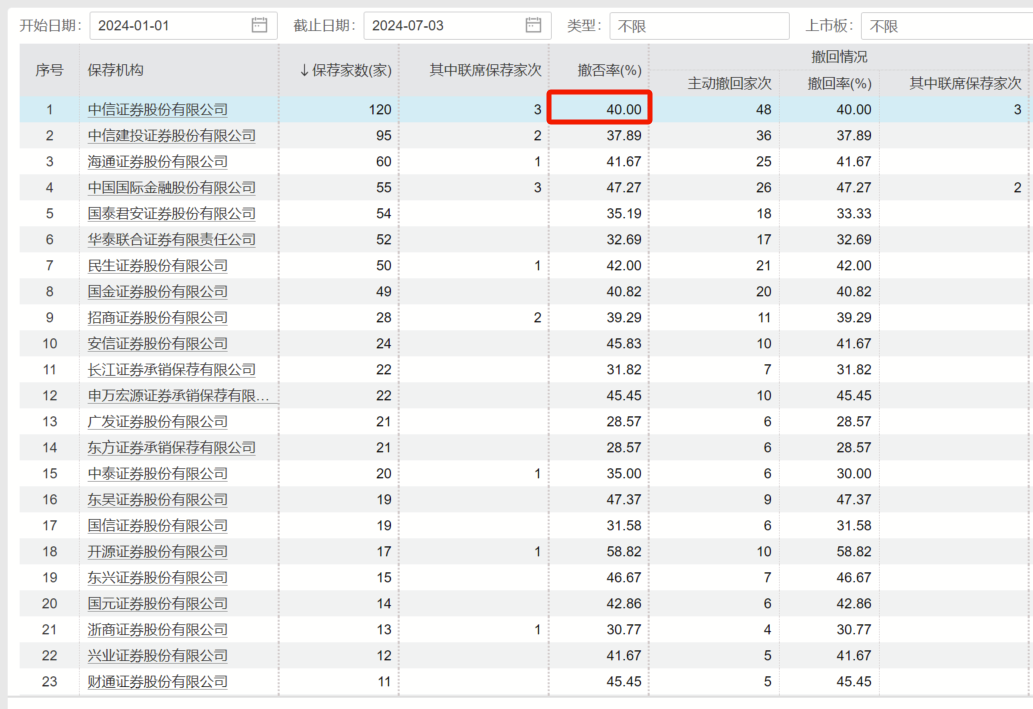Open 东兴证券股份有限公司 link
Screen dimensions: 1033x709
click(x=157, y=579)
